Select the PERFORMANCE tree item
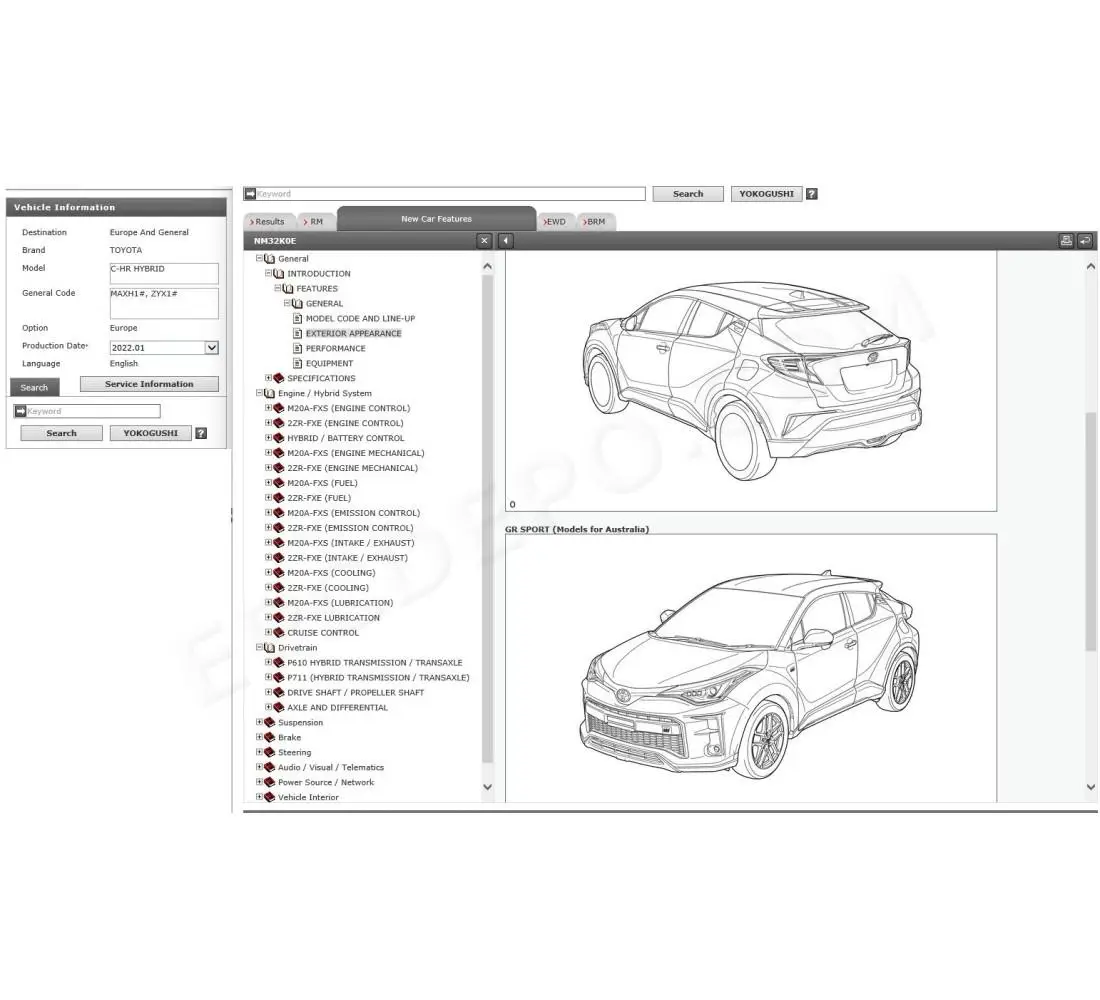This screenshot has height=1000, width=1100. [334, 348]
